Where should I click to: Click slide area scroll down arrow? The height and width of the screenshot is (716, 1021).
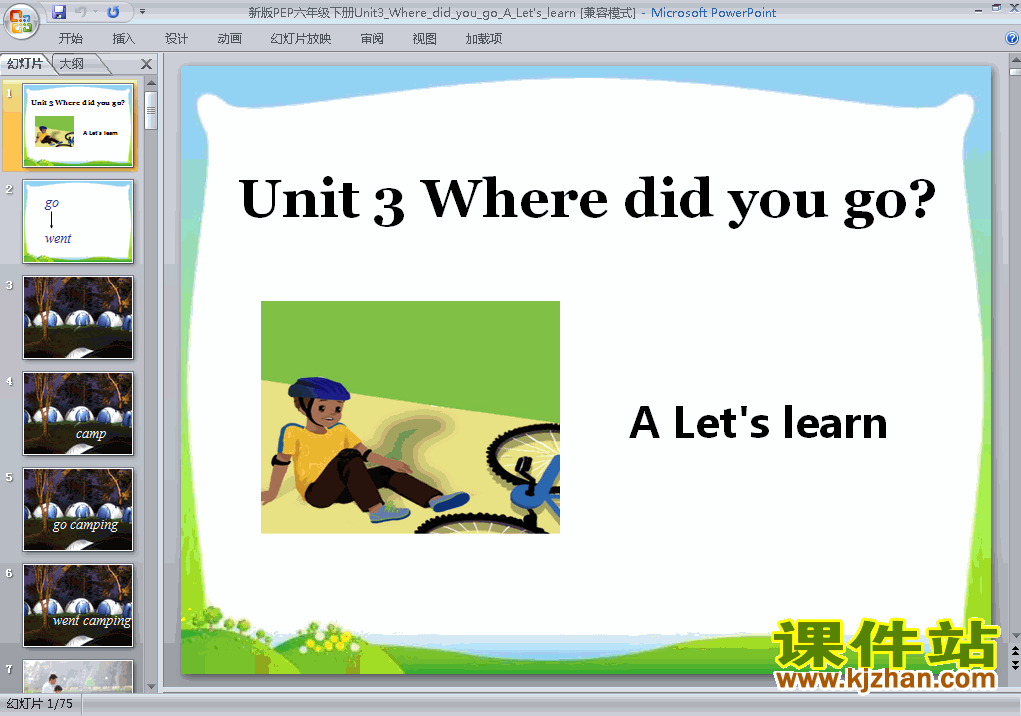coord(1015,636)
